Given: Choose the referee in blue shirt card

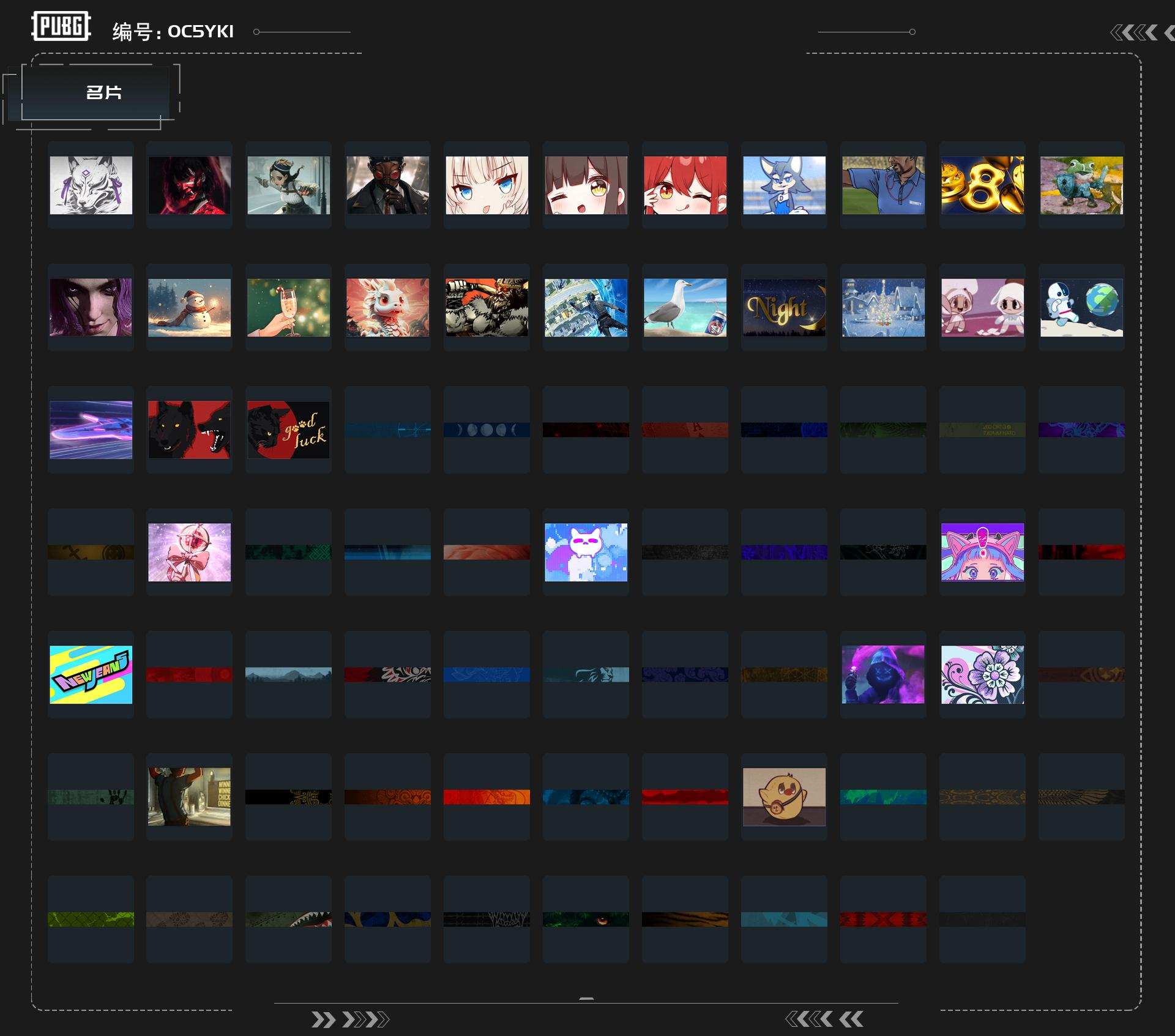Looking at the screenshot, I should [x=884, y=185].
